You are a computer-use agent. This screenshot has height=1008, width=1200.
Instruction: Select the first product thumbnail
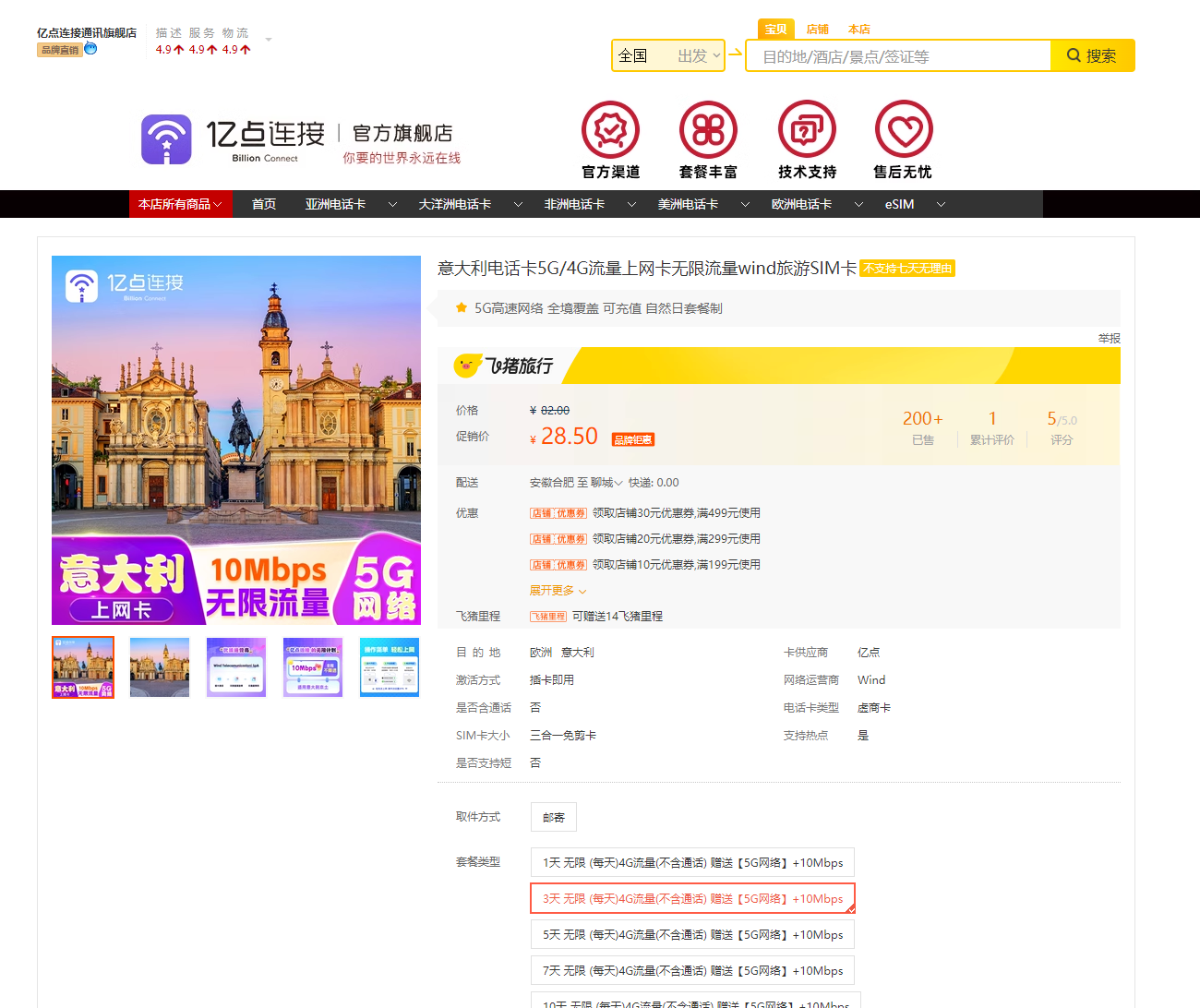83,667
